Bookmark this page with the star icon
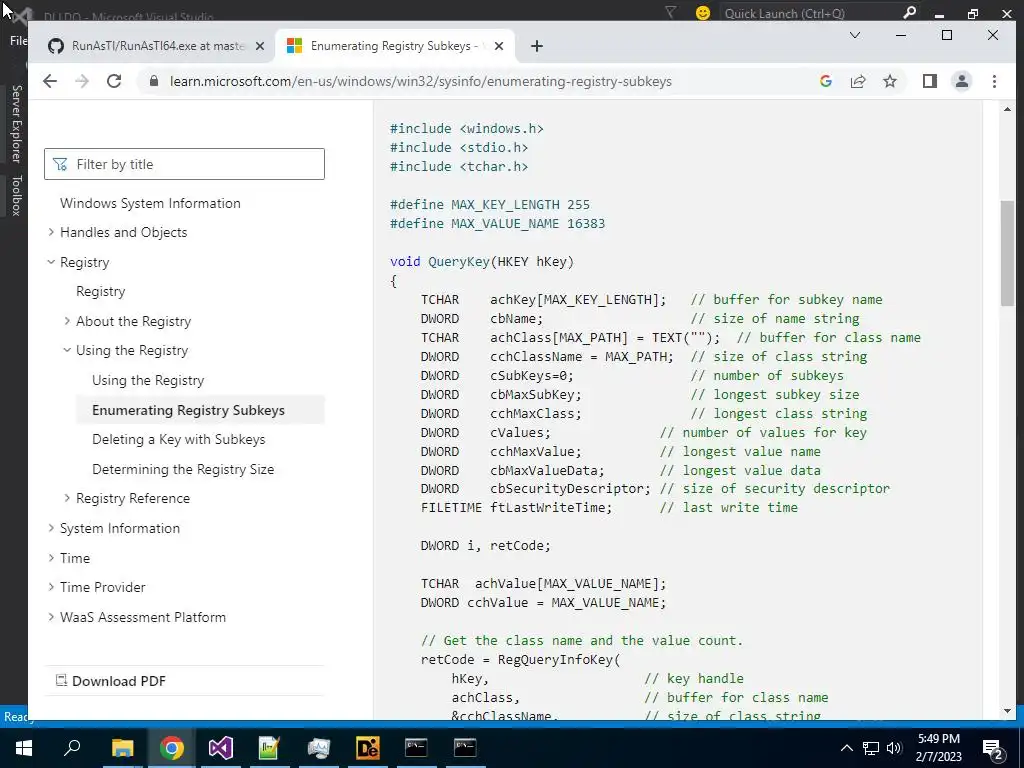 tap(889, 81)
